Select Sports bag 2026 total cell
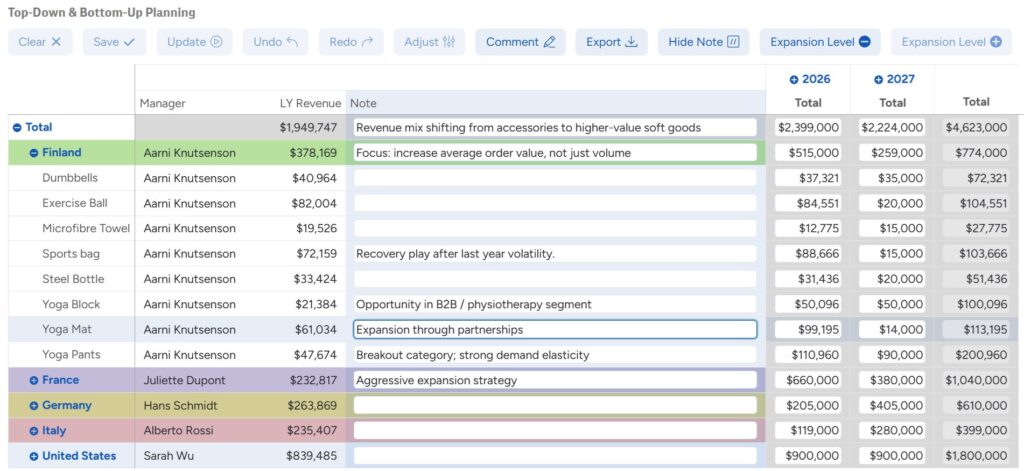Screen dimensions: 1024x471 pos(808,254)
